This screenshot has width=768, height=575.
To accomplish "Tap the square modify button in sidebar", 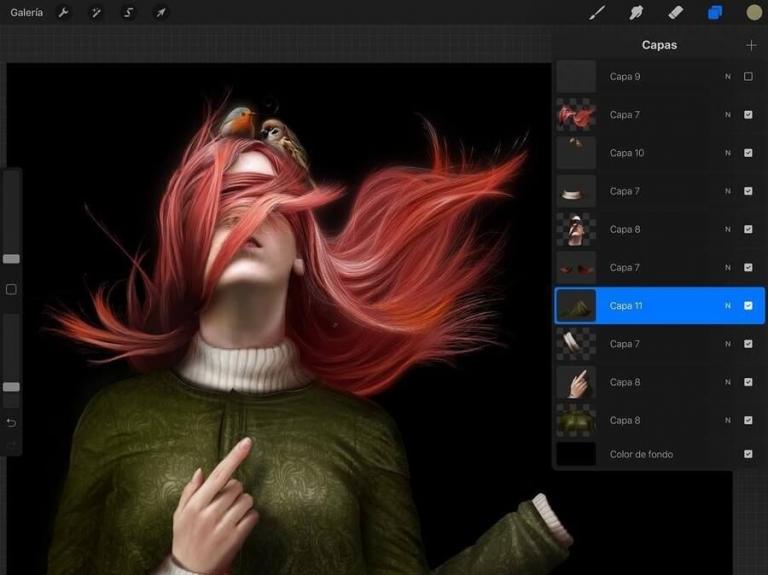I will pos(11,289).
